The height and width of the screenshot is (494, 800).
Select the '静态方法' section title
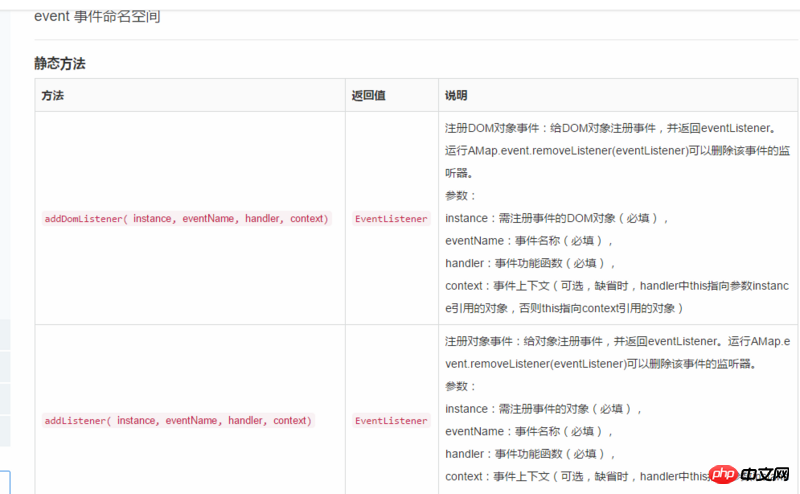60,64
